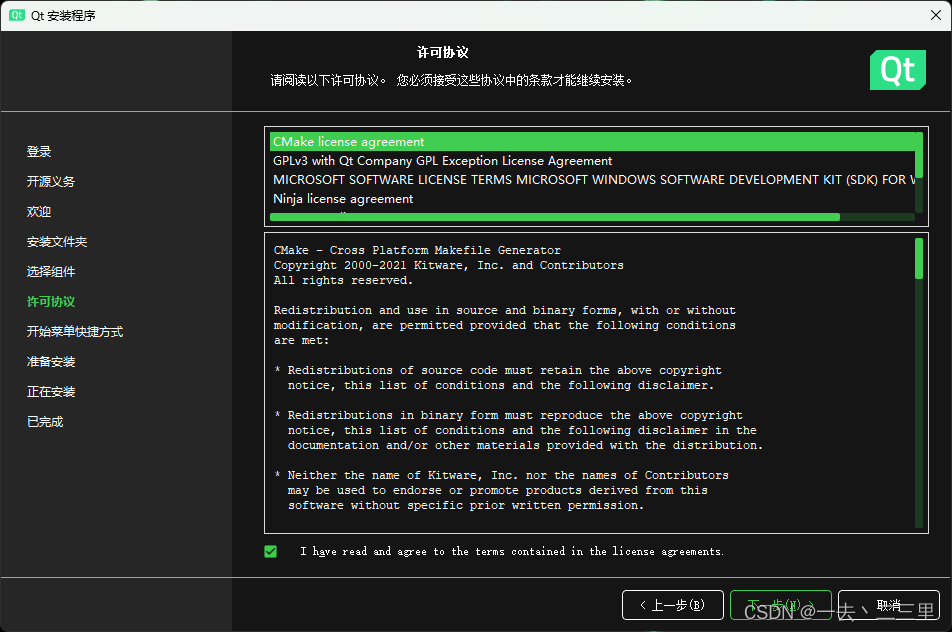Click the 选择组件 step in the sidebar
The width and height of the screenshot is (952, 632).
51,271
